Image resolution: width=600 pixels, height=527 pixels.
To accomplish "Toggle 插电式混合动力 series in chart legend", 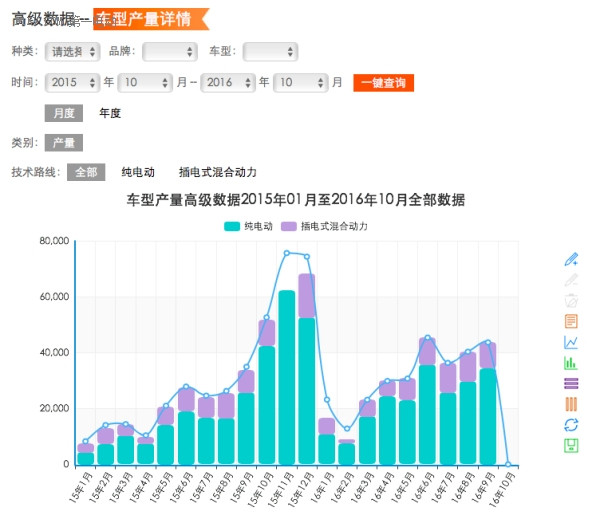I will pyautogui.click(x=324, y=226).
